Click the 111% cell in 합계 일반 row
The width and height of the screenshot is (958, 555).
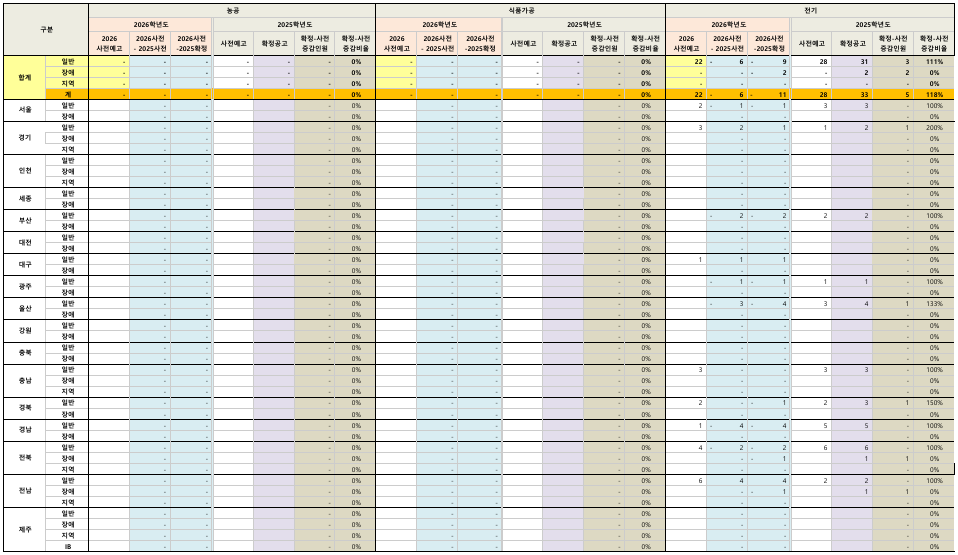pos(934,62)
